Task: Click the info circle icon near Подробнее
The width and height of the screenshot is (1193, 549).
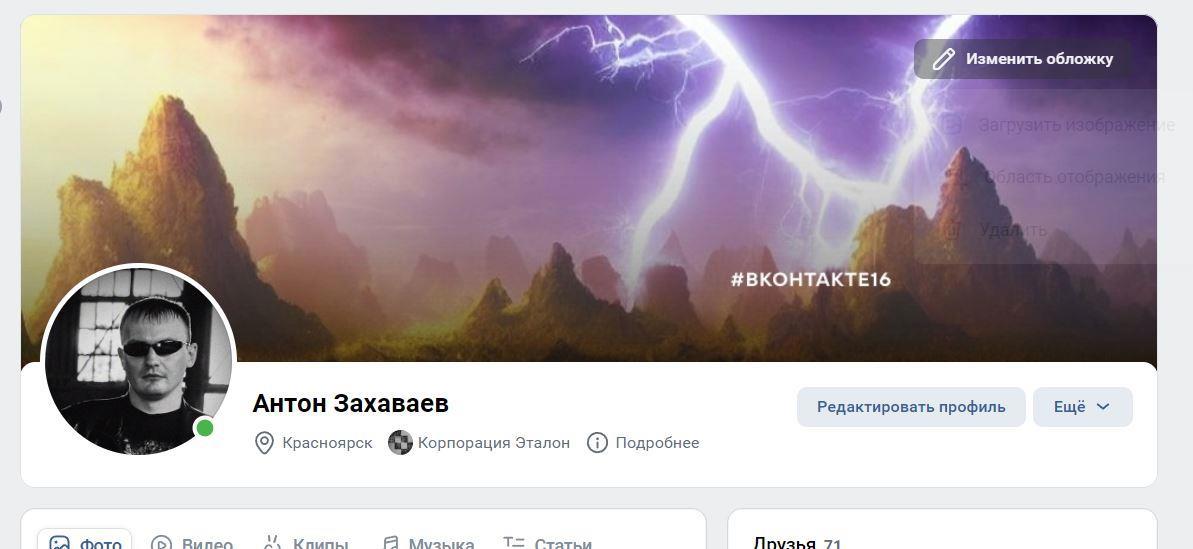Action: click(x=597, y=443)
